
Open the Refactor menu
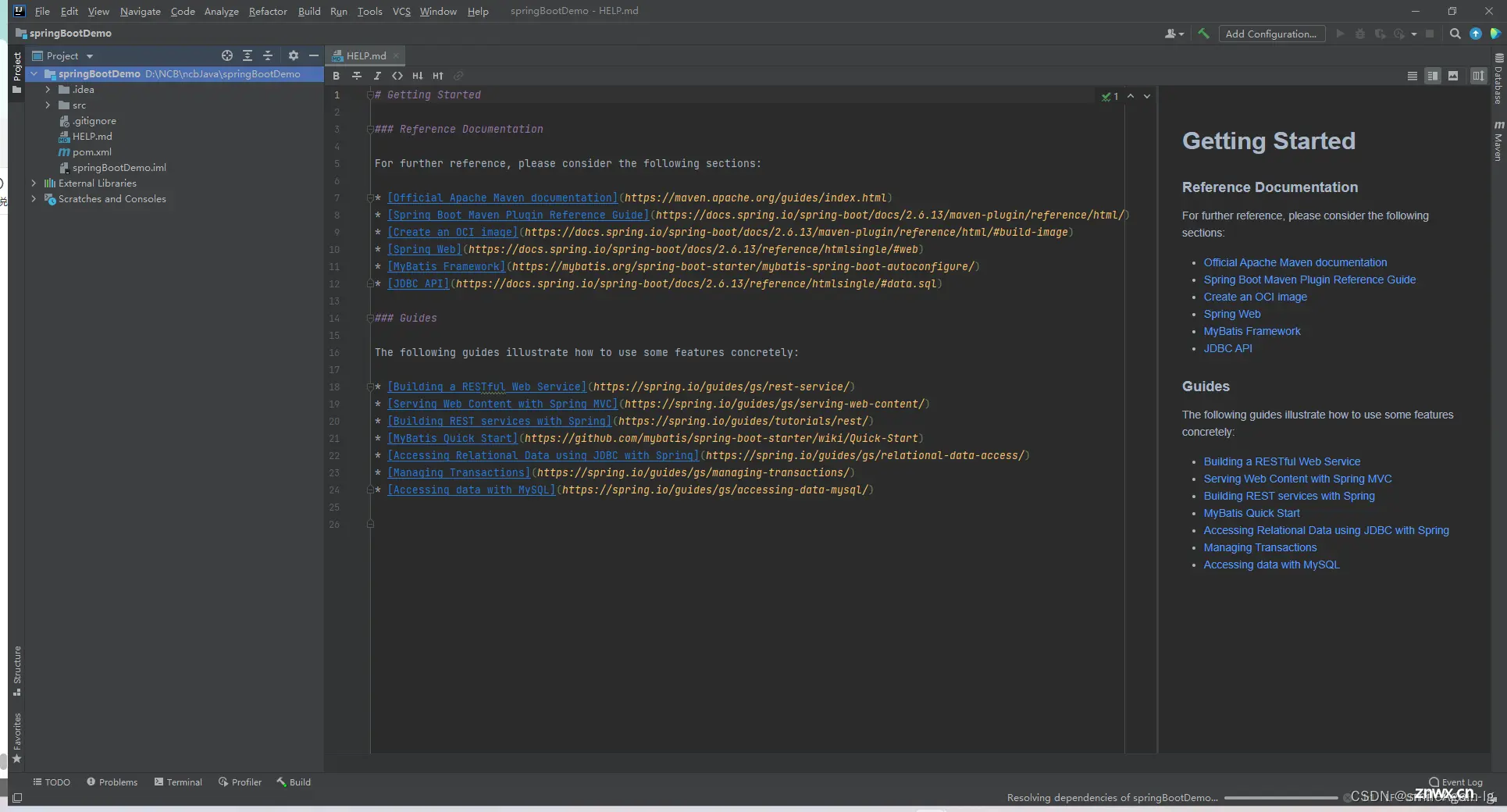(x=268, y=11)
